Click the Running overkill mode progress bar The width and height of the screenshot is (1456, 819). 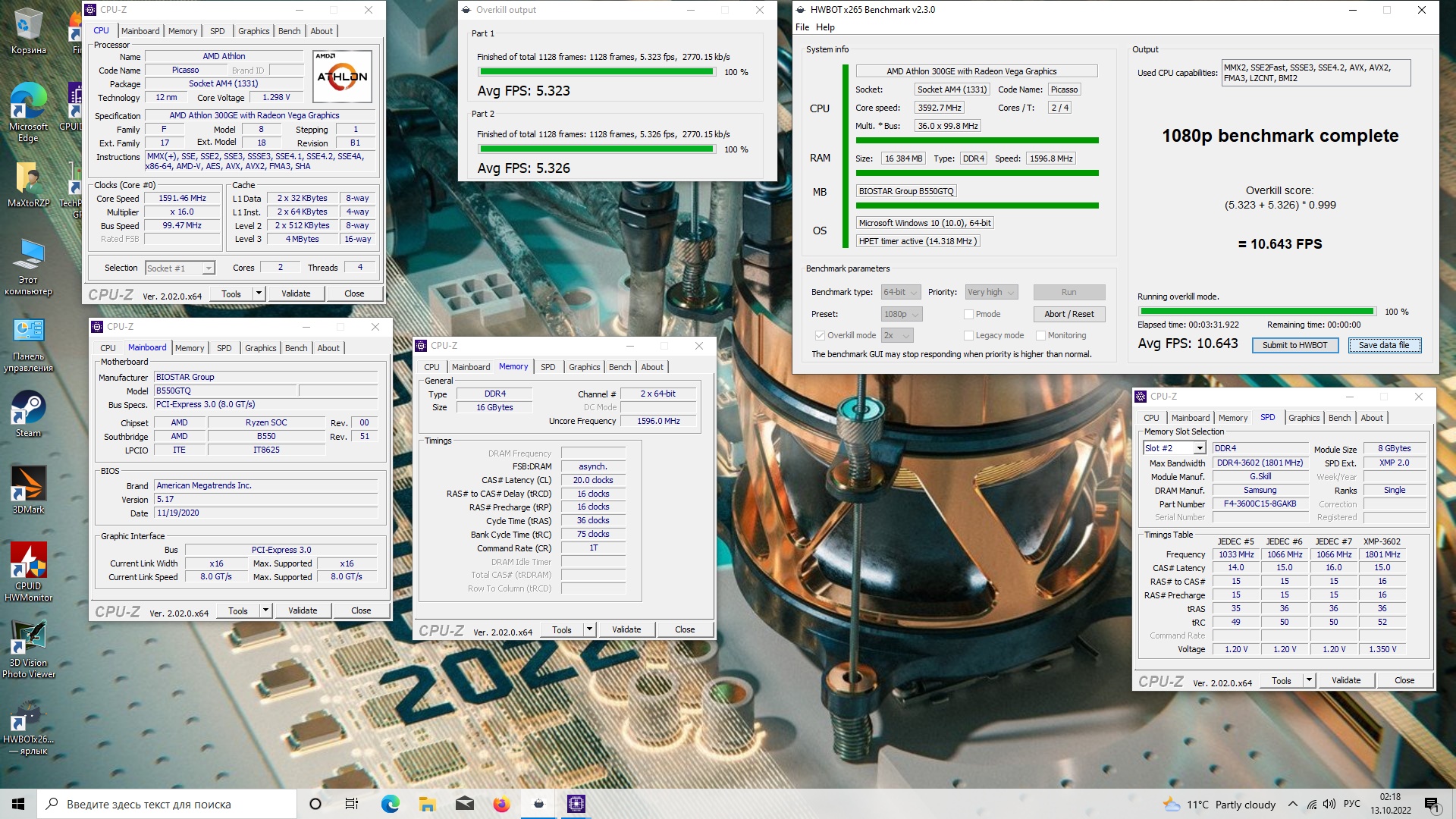(x=1257, y=312)
